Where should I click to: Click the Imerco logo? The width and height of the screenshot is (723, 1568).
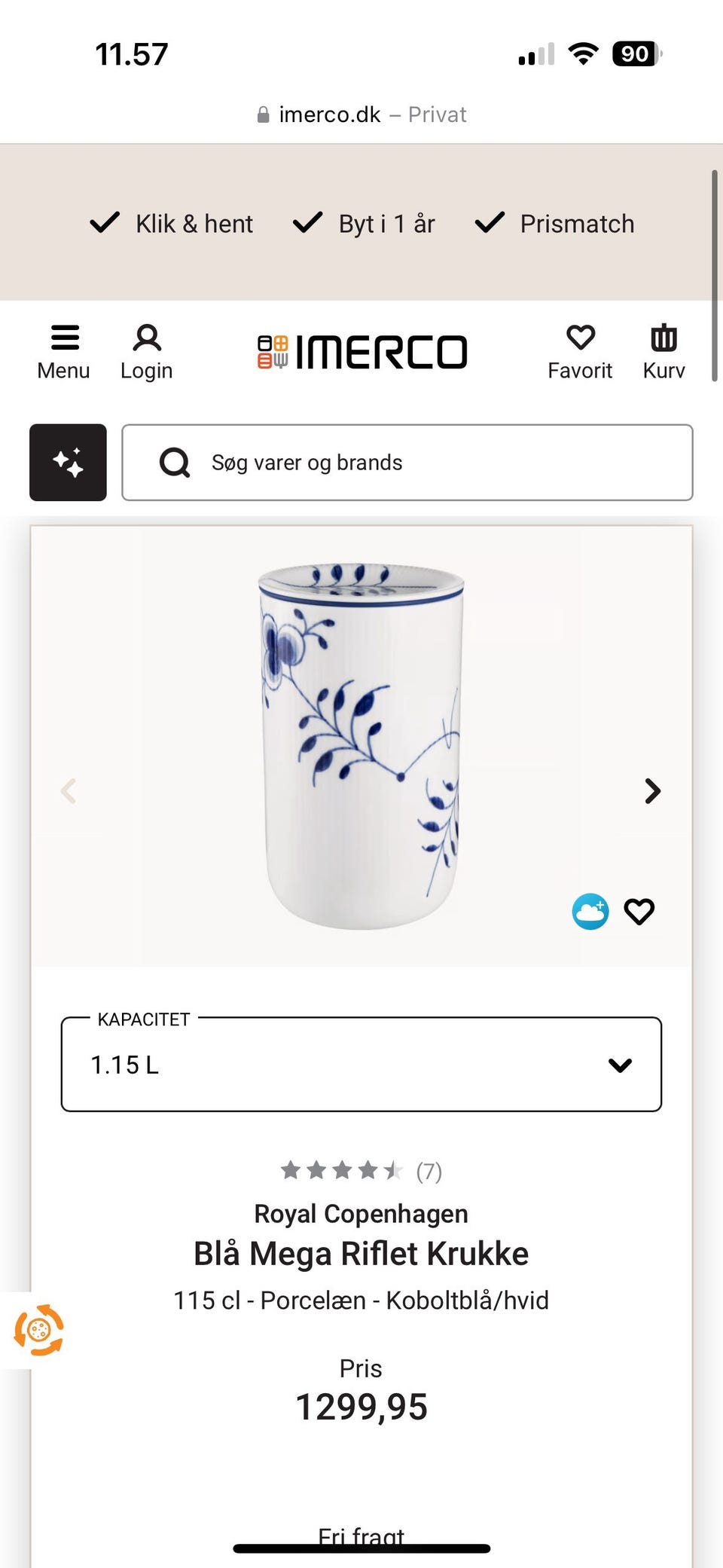pyautogui.click(x=361, y=352)
